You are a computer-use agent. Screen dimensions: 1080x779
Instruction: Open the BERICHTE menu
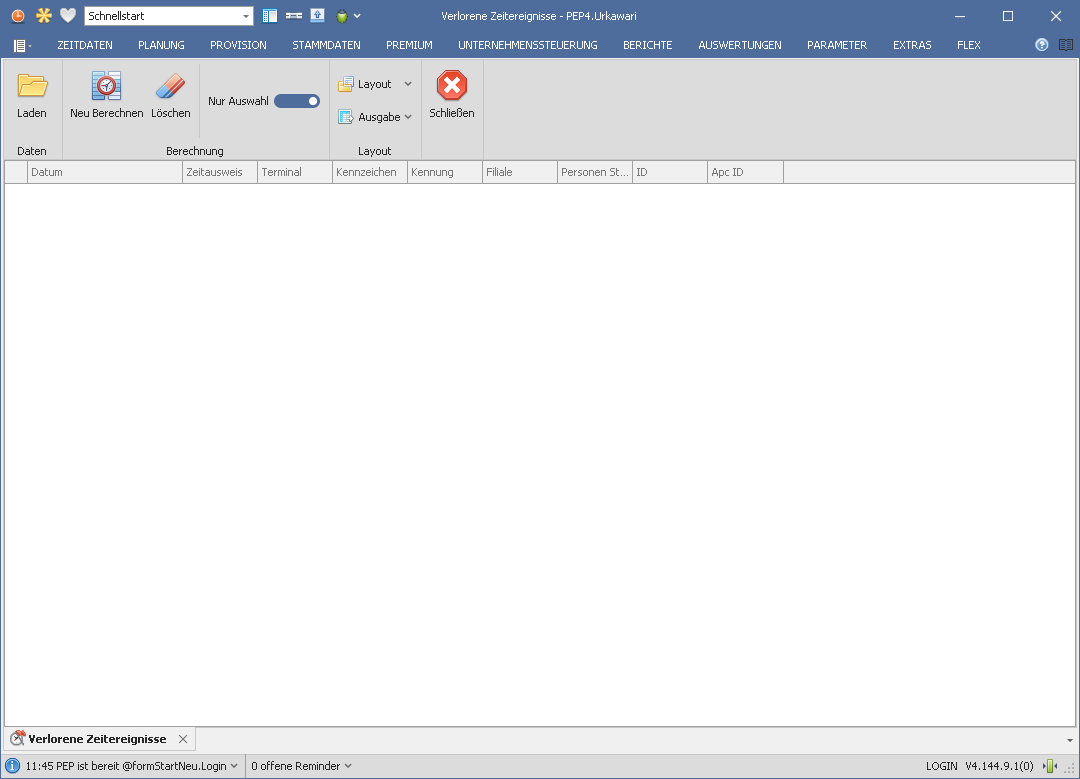(x=647, y=45)
